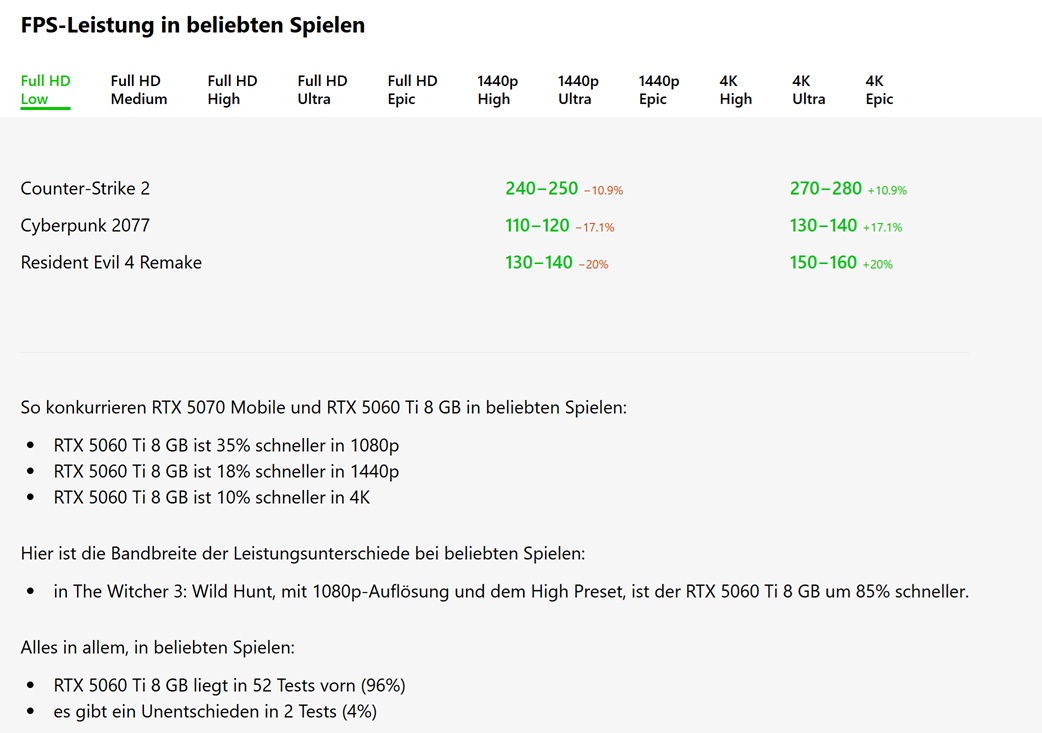Click the 150–160 FPS value for Resident Evil 4
This screenshot has width=1042, height=733.
tap(823, 262)
